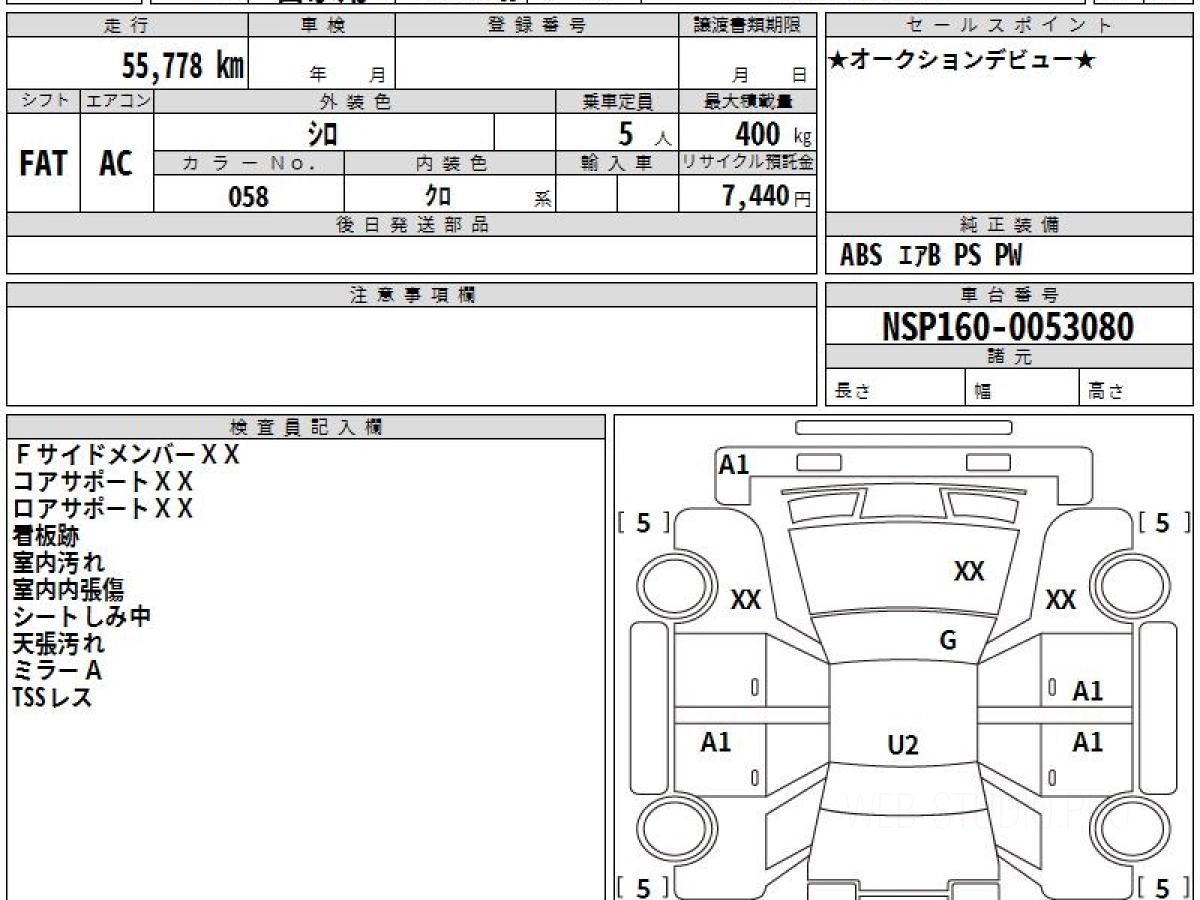This screenshot has width=1200, height=900.
Task: Select the 内装色 header
Action: [450, 164]
